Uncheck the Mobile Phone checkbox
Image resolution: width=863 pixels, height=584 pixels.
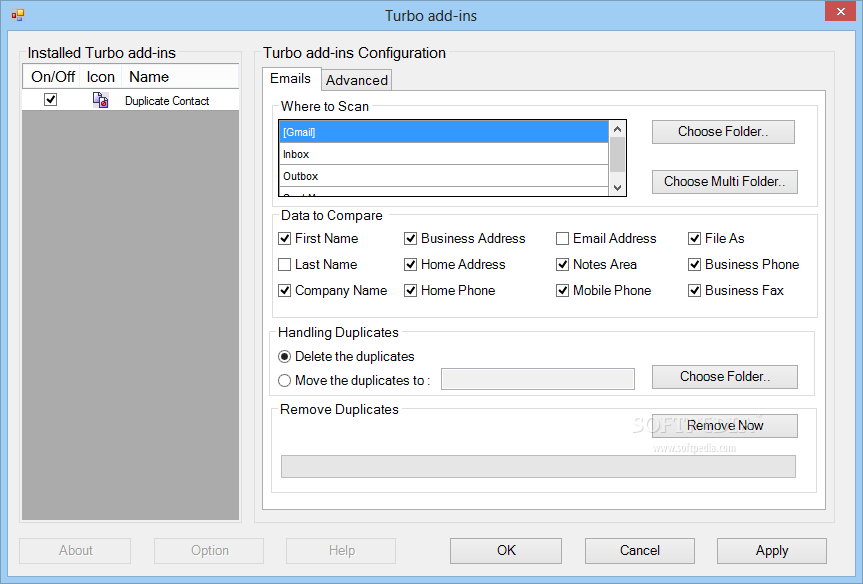(x=562, y=291)
